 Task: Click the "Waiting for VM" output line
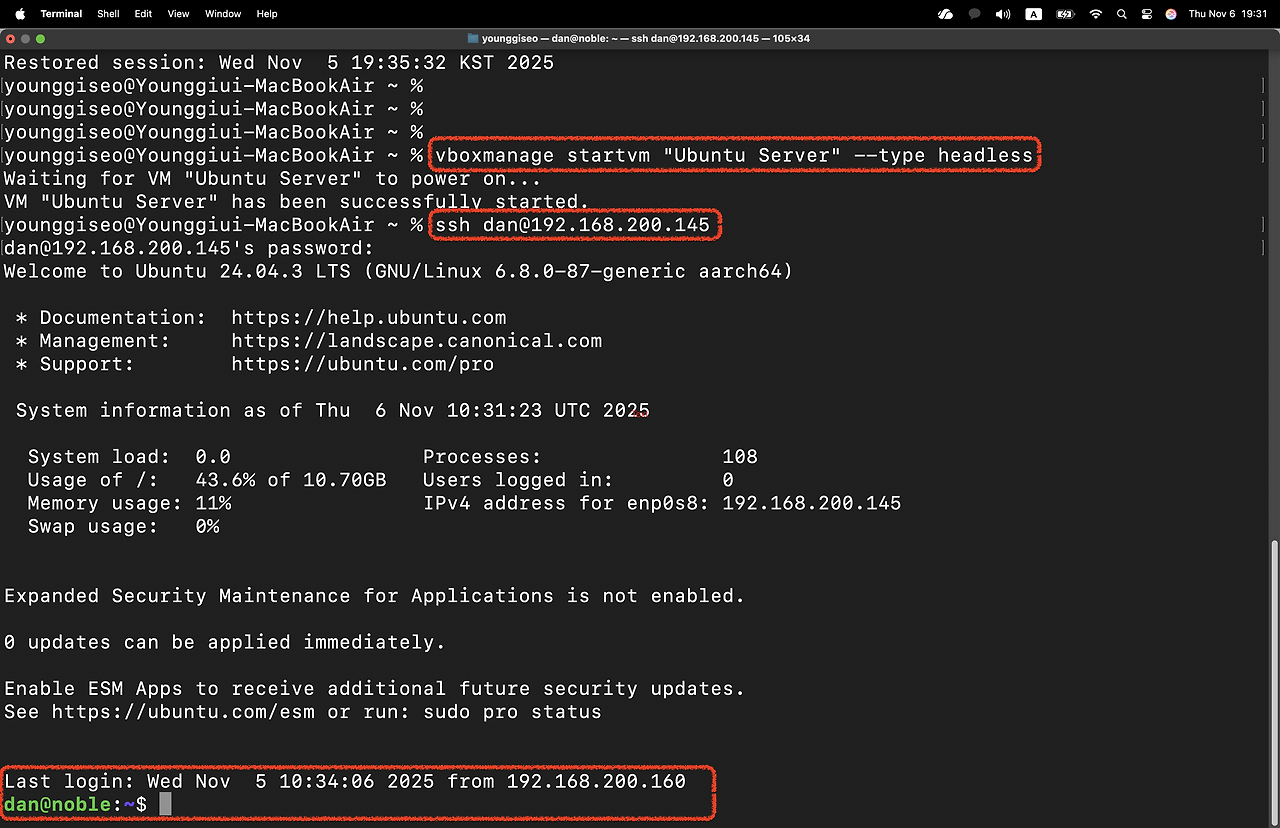[273, 179]
